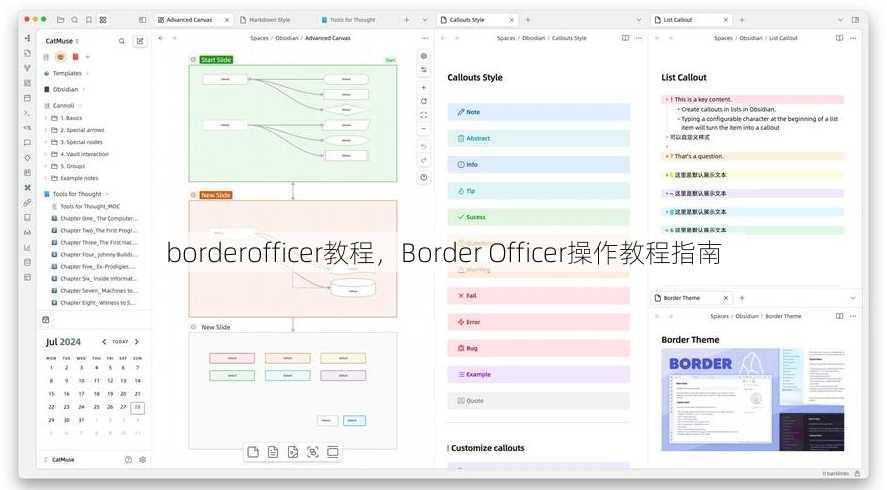Create a new note with the pencil icon
Image resolution: width=887 pixels, height=490 pixels.
[x=140, y=41]
